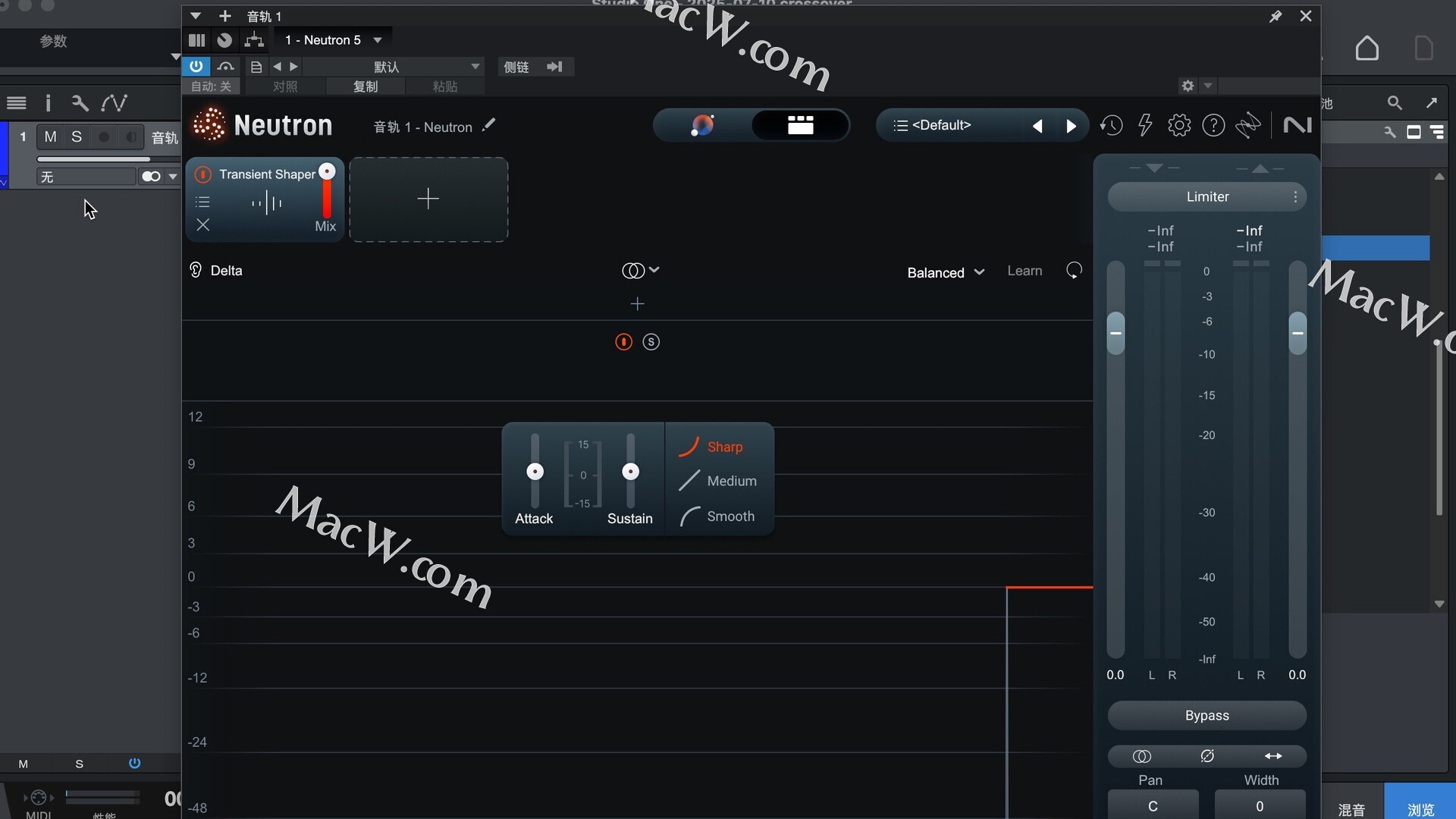Add a new module with plus slot
1456x819 pixels.
tap(428, 199)
